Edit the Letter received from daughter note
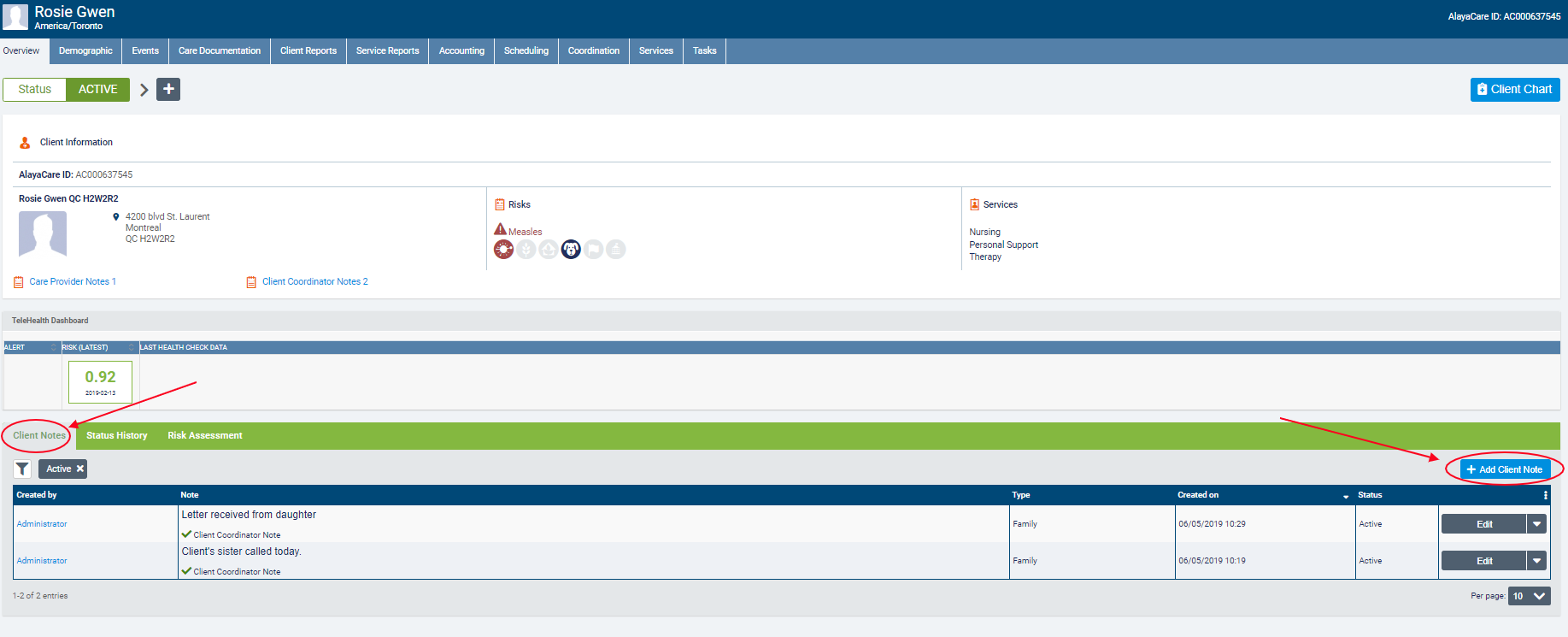 (1484, 524)
